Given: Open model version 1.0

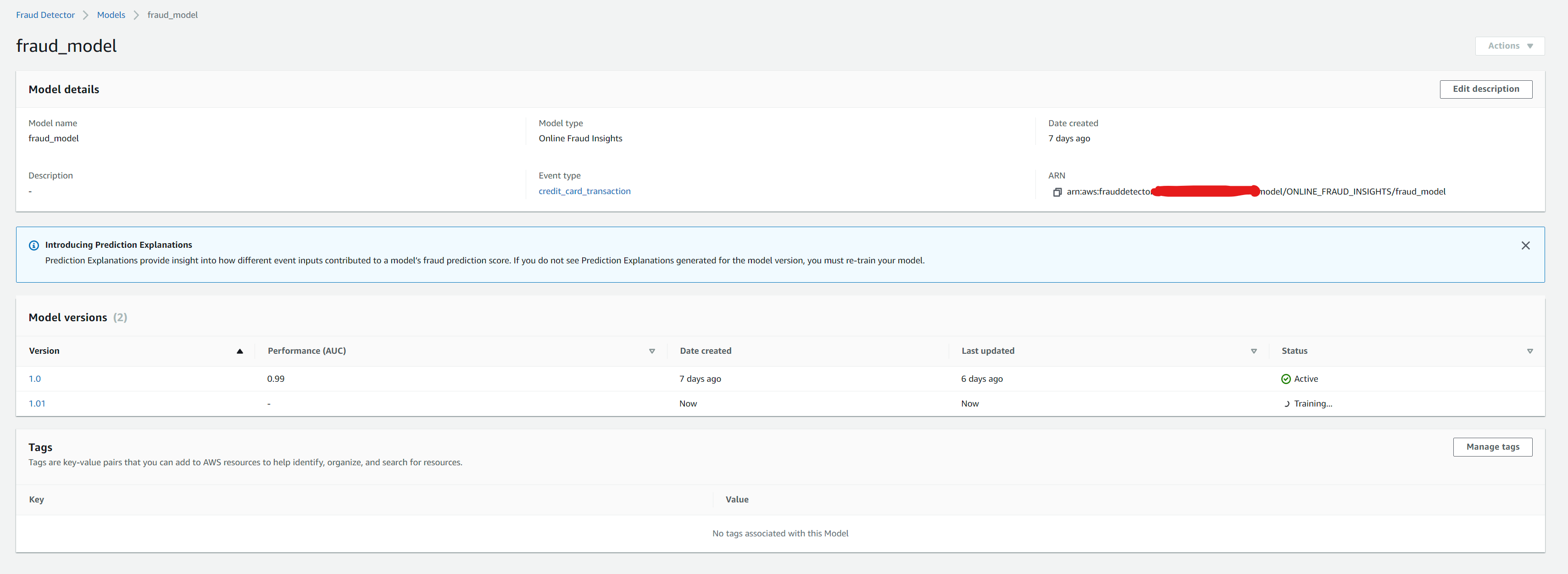Looking at the screenshot, I should point(35,379).
